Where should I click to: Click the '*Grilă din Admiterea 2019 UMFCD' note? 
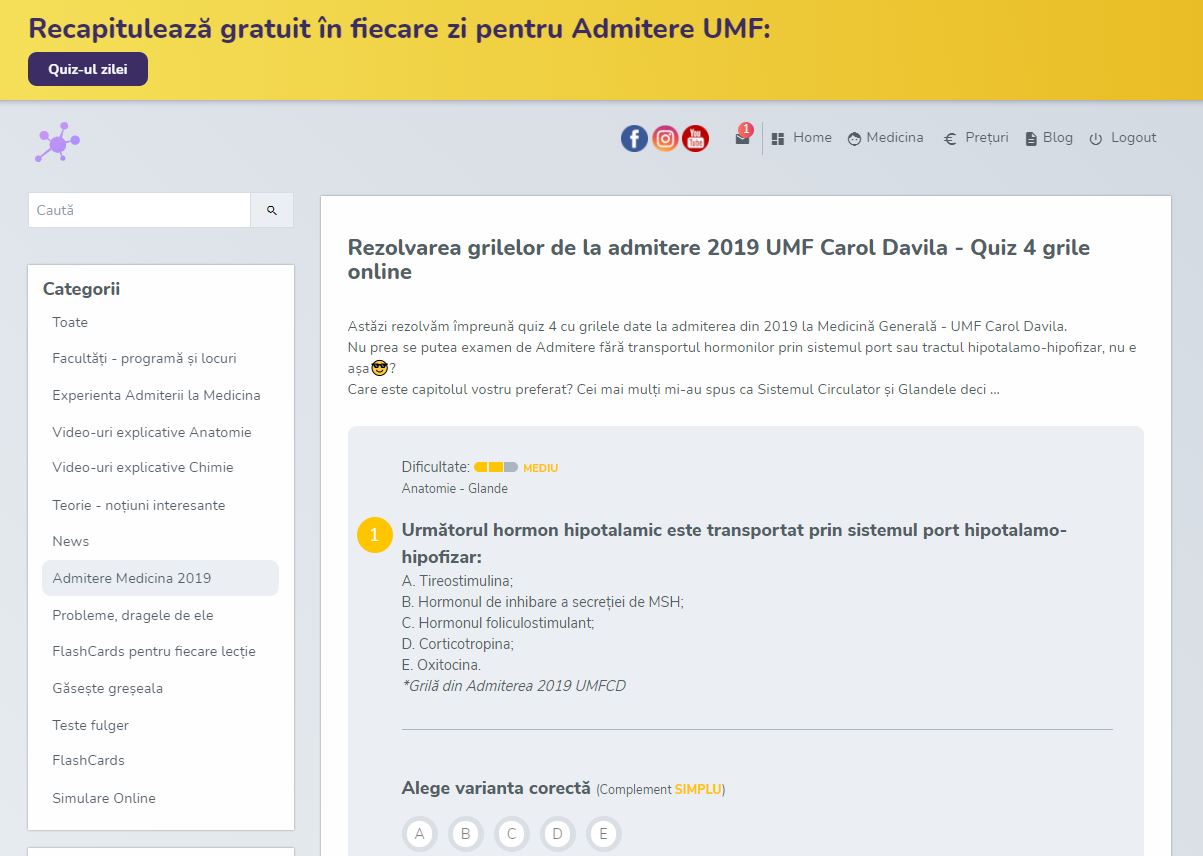pyautogui.click(x=514, y=686)
